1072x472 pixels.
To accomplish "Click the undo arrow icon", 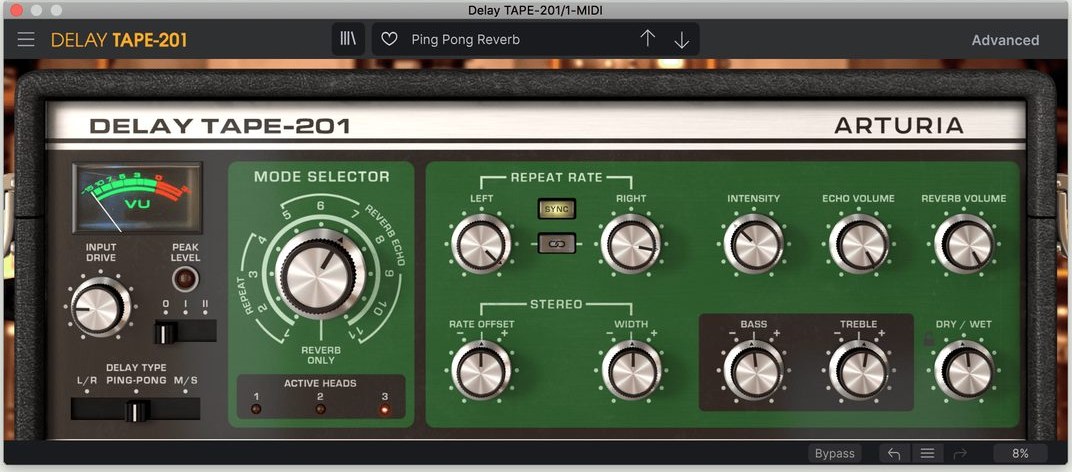I will [x=894, y=454].
